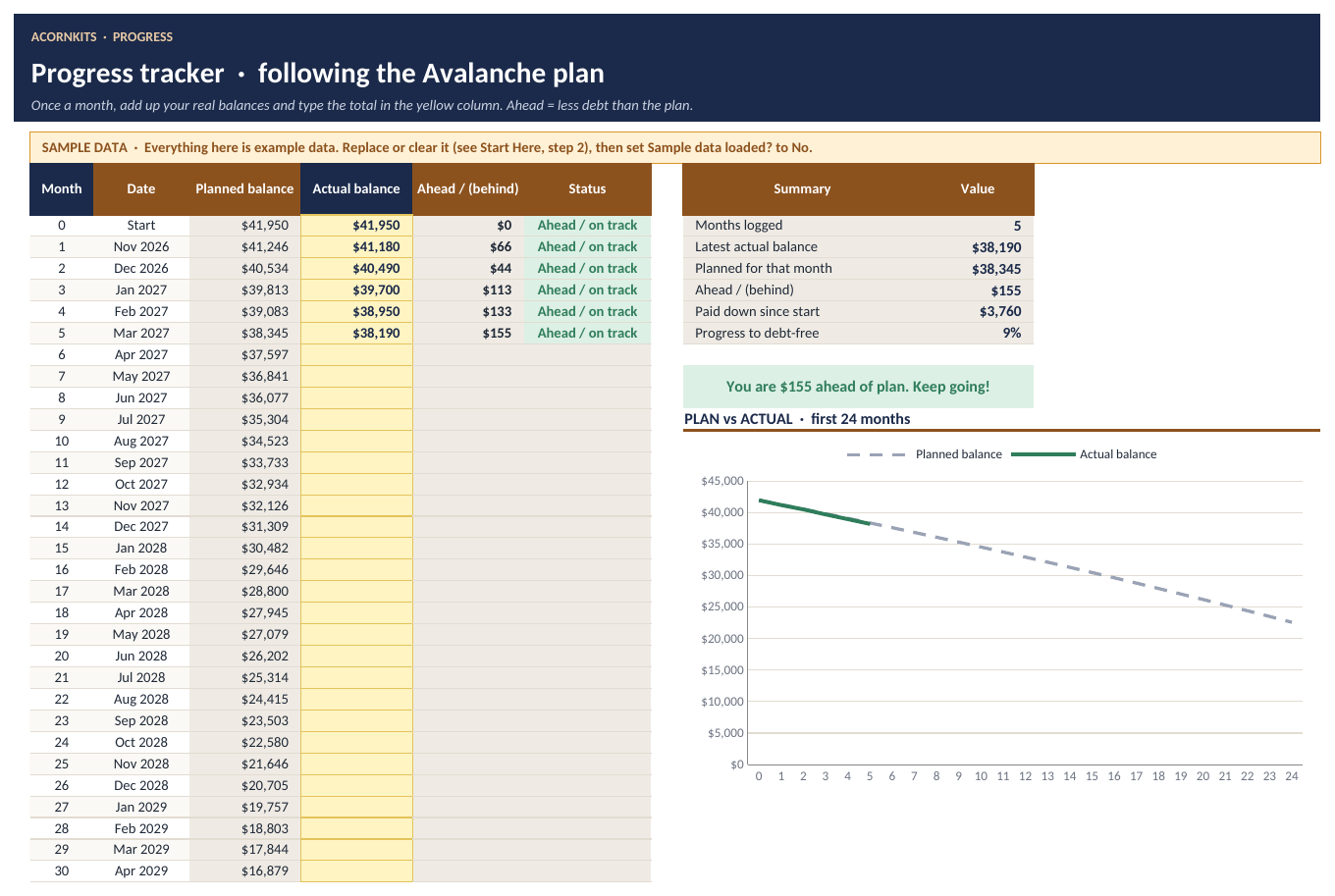This screenshot has height=896, width=1335.
Task: Select the $66 ahead value
Action: point(467,246)
